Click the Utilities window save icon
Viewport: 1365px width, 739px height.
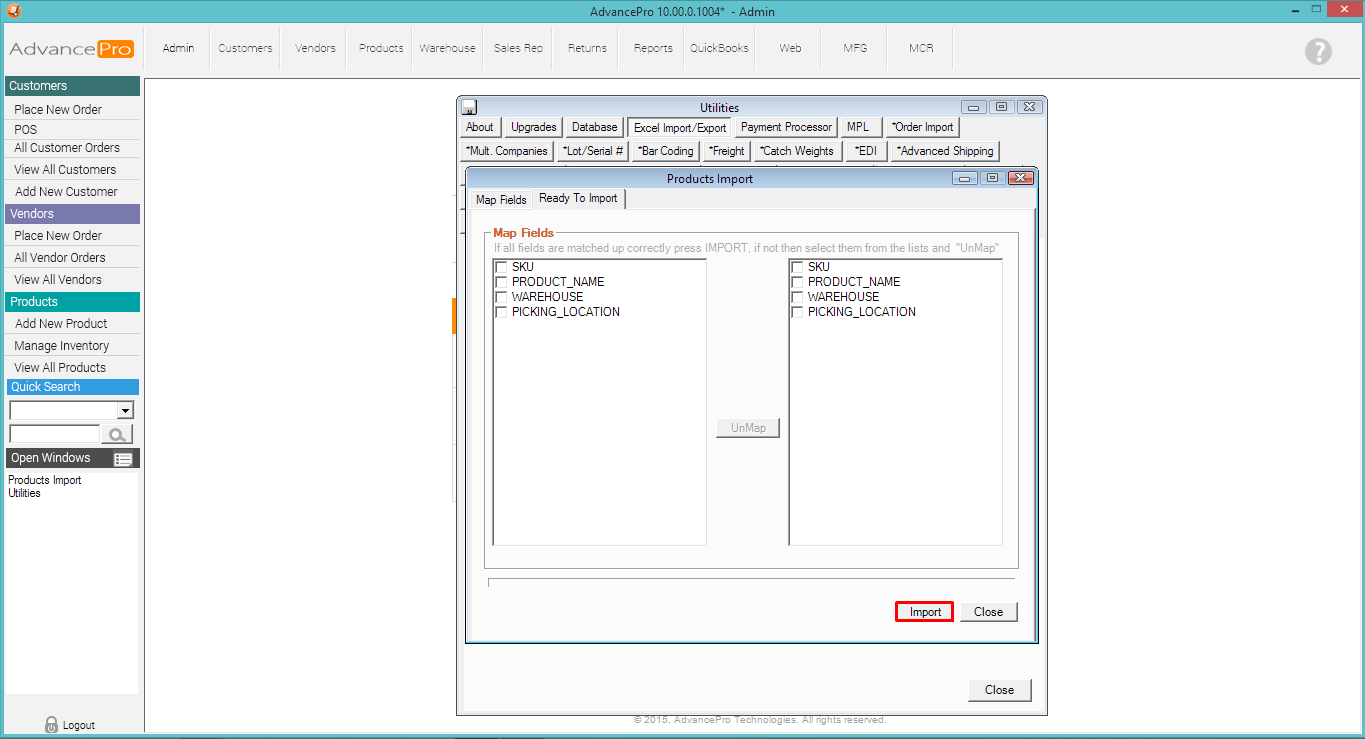click(x=469, y=107)
